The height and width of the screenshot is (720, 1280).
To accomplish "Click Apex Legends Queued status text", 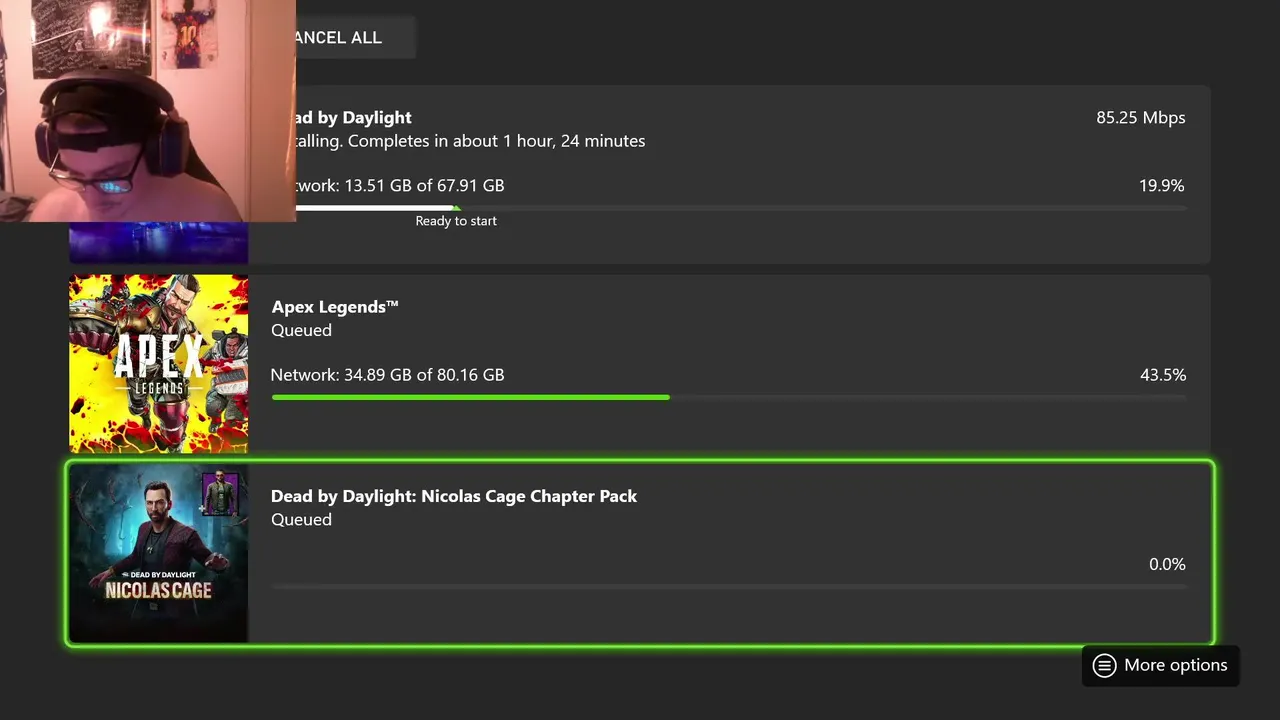I will (301, 330).
